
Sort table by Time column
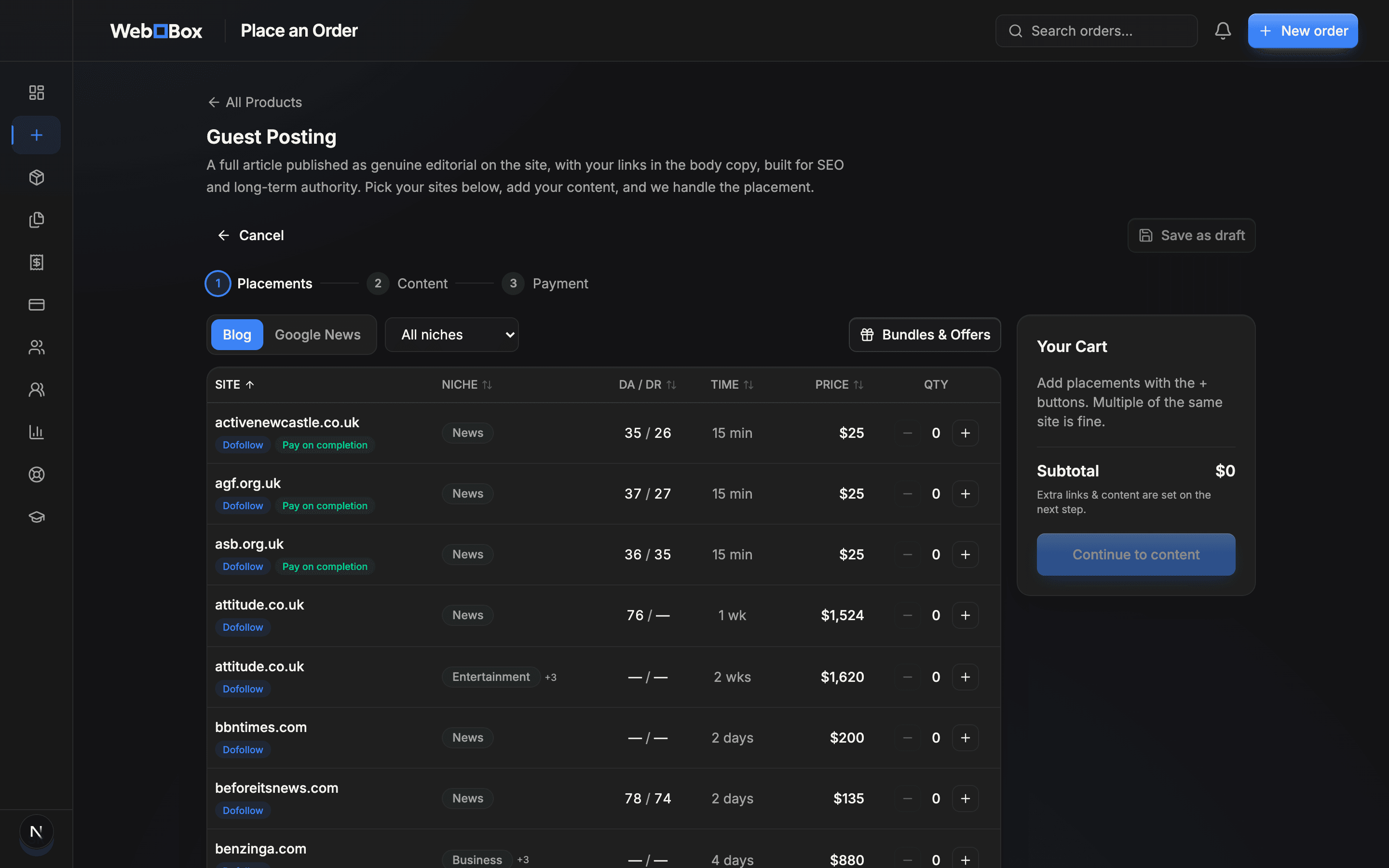(x=732, y=385)
